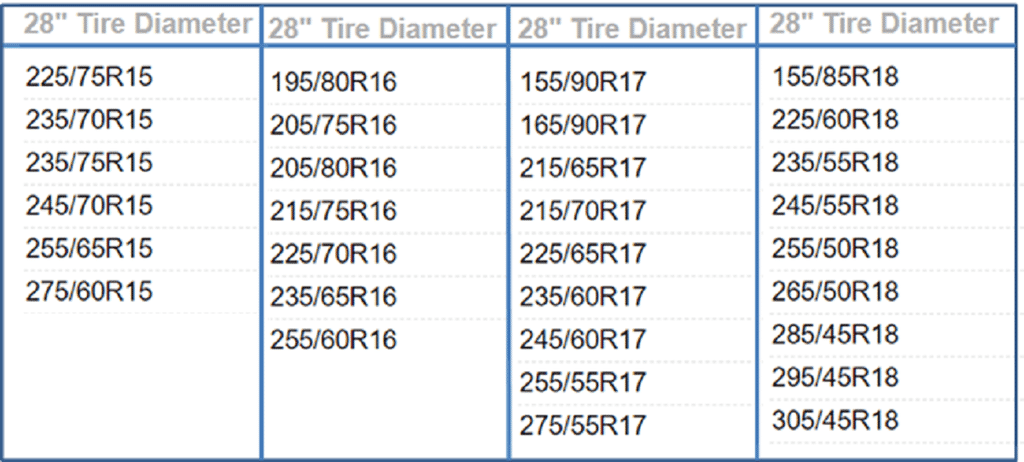Screen dimensions: 1024x462
Task: Pick the 215/75R16 tire entry
Action: point(334,212)
